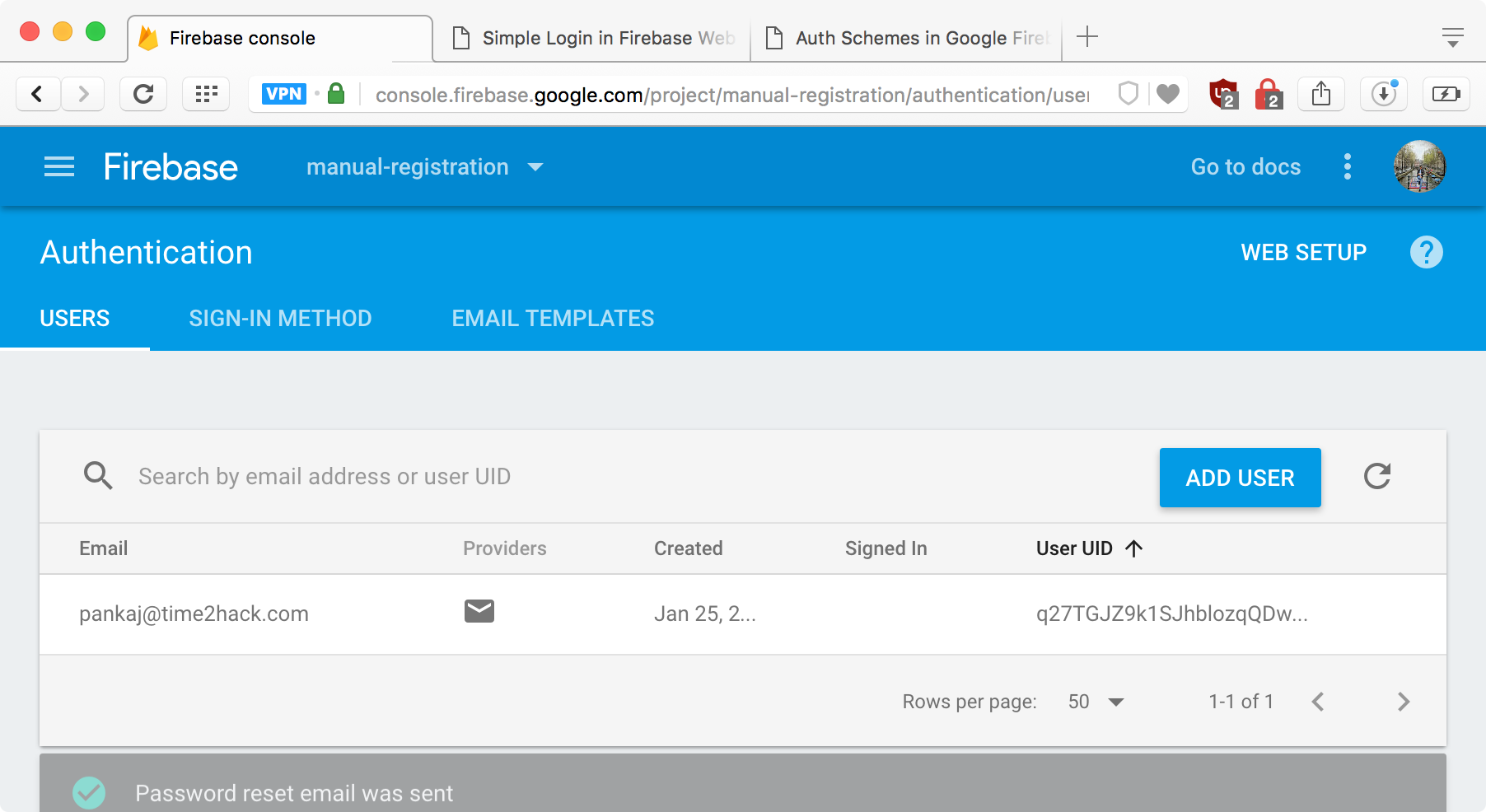Open a new browser tab with plus
The height and width of the screenshot is (812, 1486).
pos(1087,37)
